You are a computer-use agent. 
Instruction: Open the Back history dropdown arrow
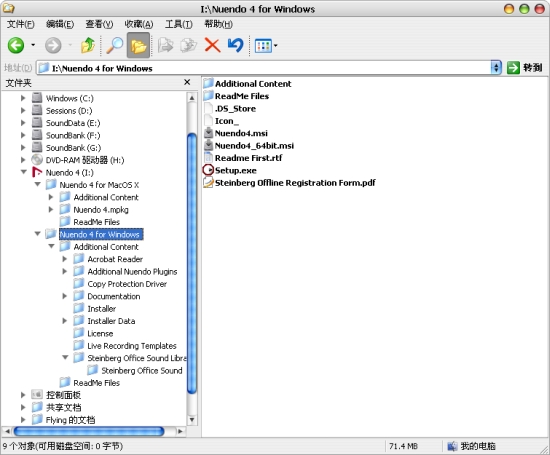point(33,45)
